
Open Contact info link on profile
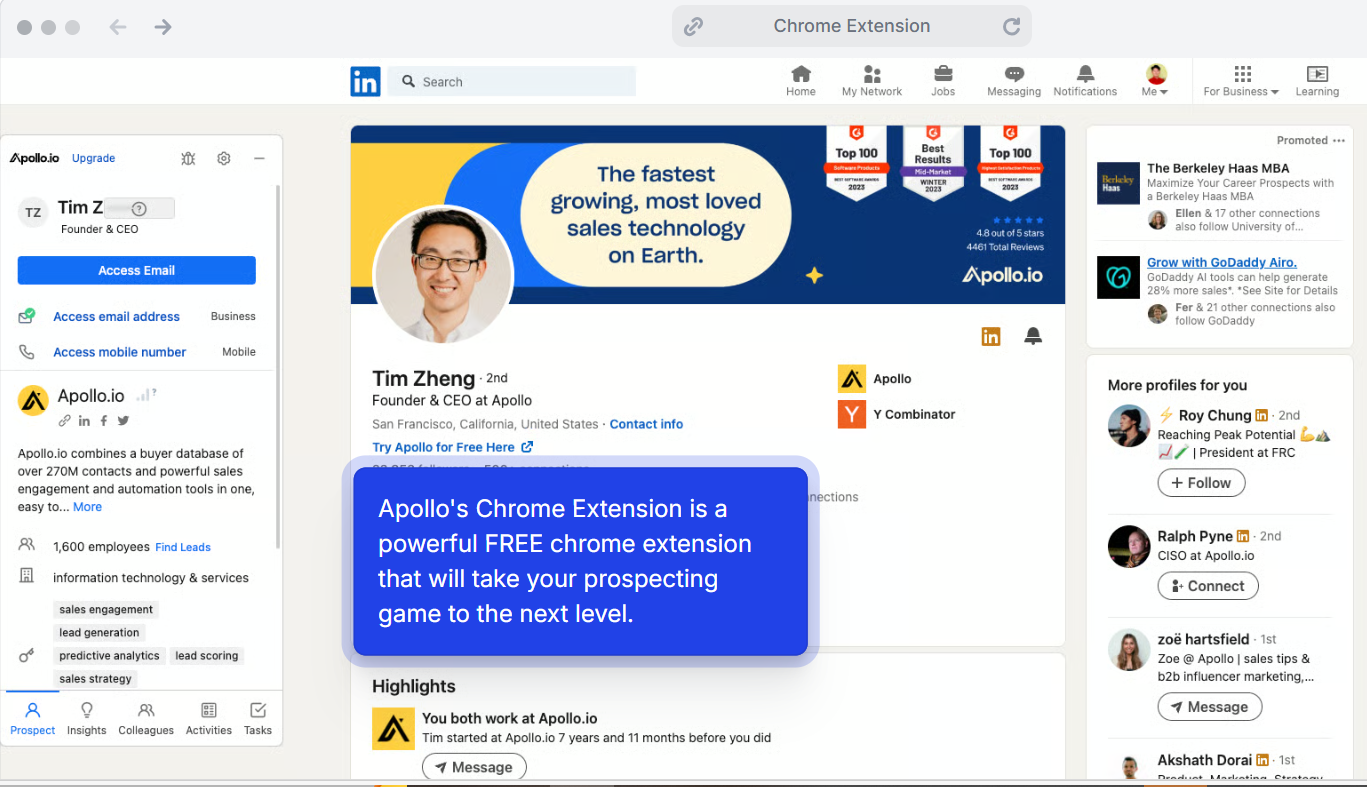pos(646,424)
